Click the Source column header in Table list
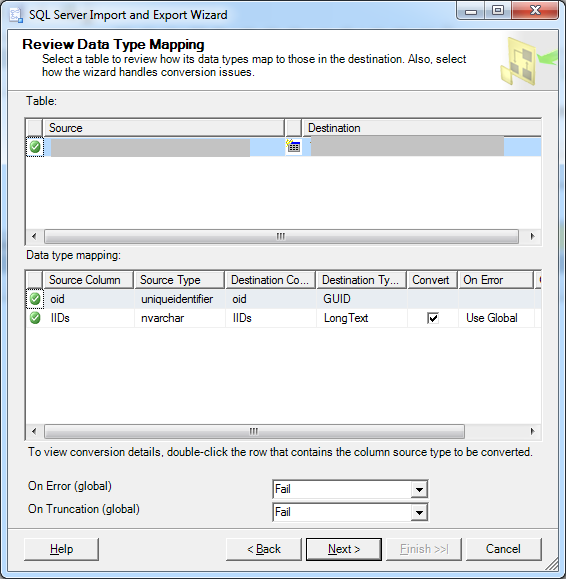566x579 pixels. pos(164,128)
